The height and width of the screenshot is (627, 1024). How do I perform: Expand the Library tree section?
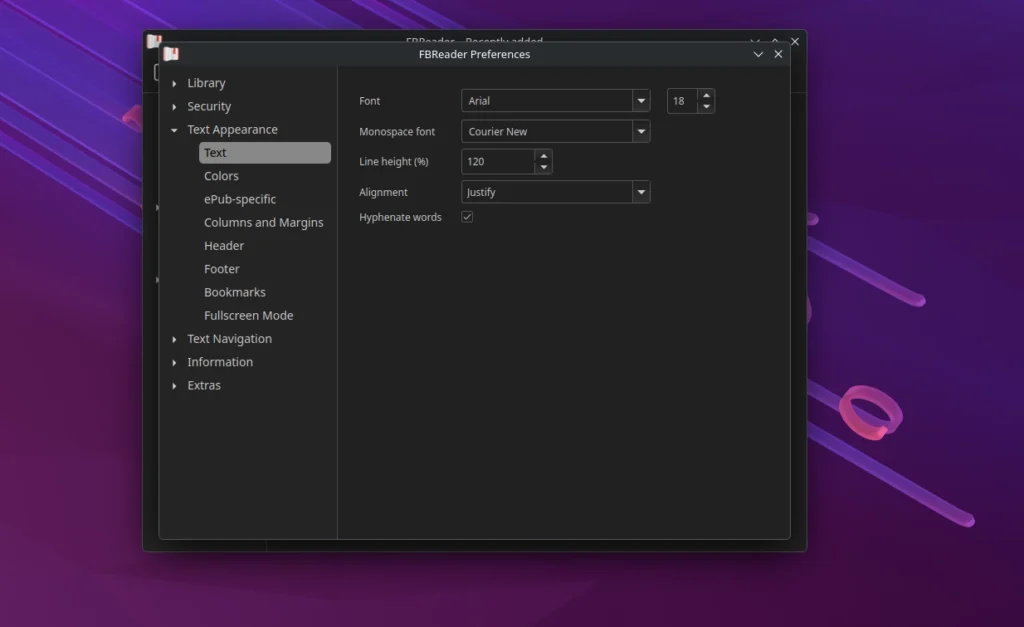(175, 84)
